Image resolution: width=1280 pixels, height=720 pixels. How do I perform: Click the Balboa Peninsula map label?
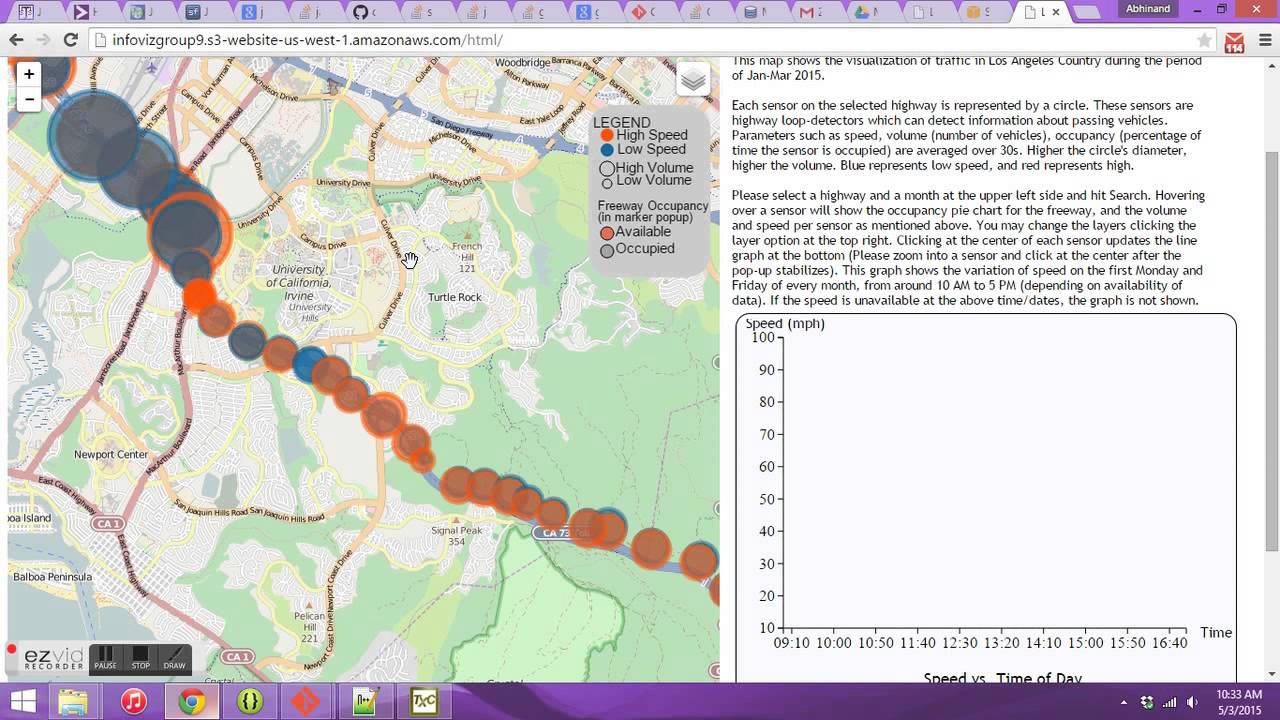(x=52, y=577)
